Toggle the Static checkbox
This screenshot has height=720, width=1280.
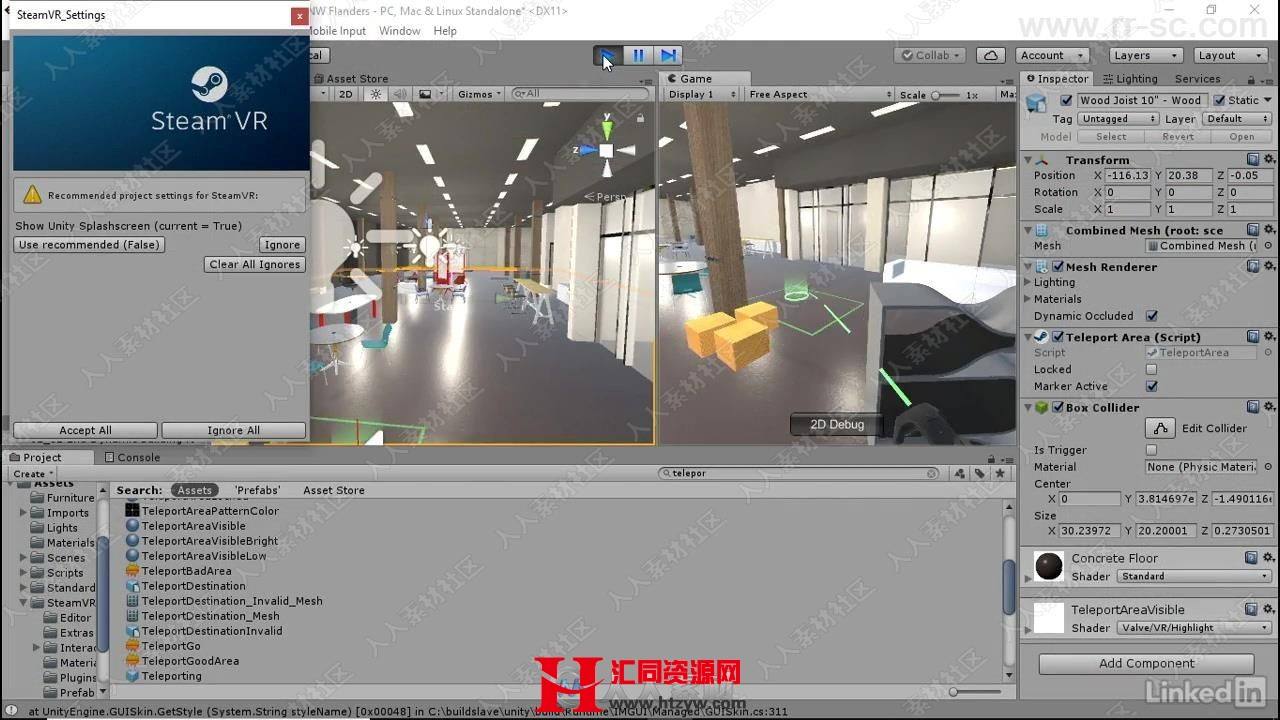(x=1219, y=100)
